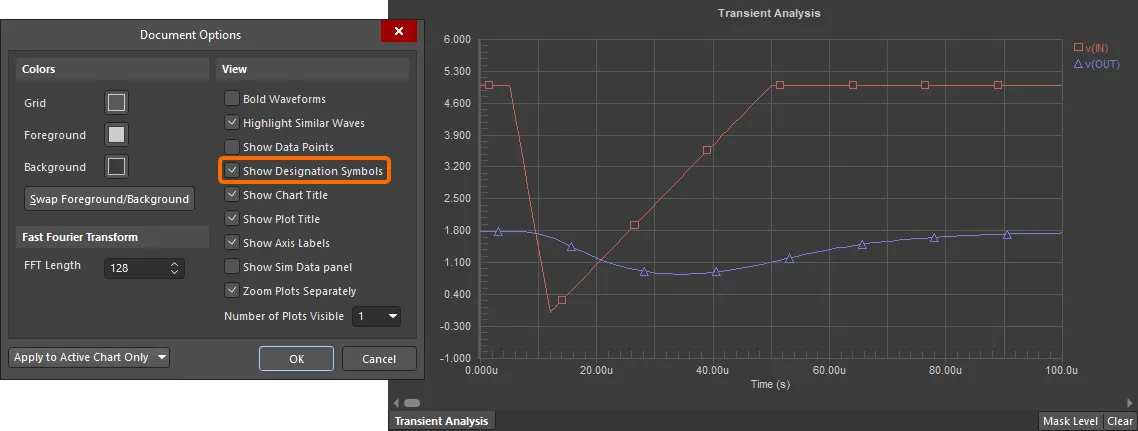Close the Document Options dialog
The image size is (1138, 431).
pos(398,31)
